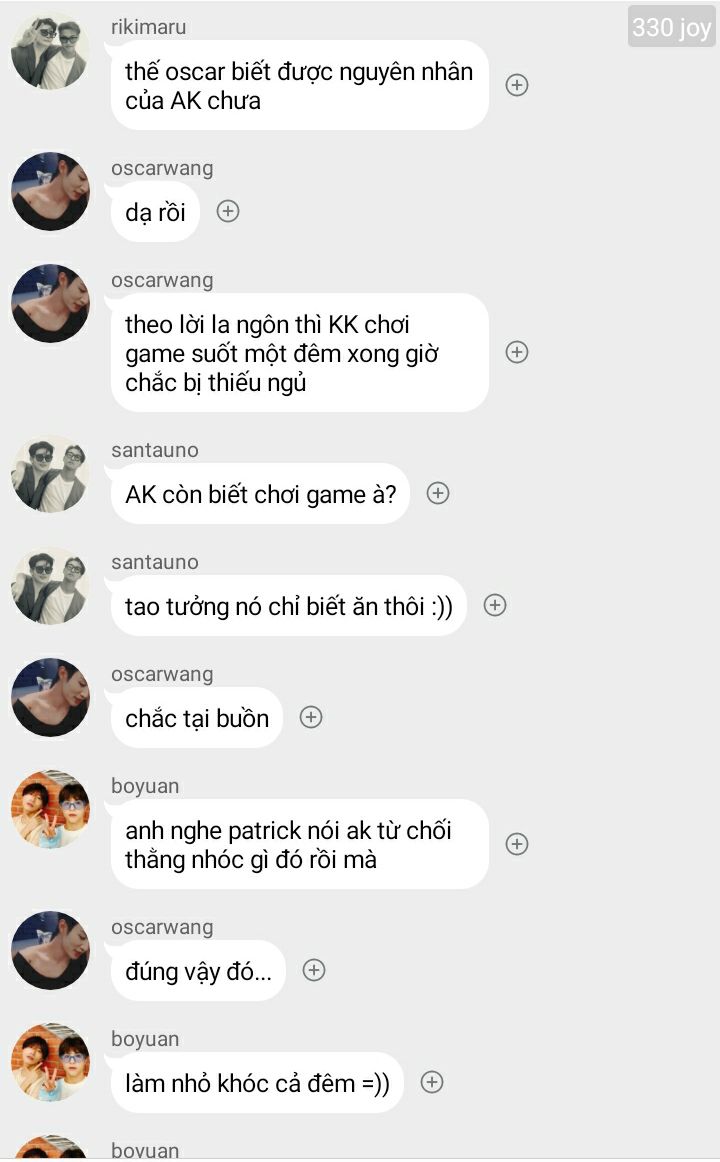This screenshot has height=1162, width=720.
Task: Tap plus icon next to "AK còn biết chơi game à?"
Action: [439, 493]
